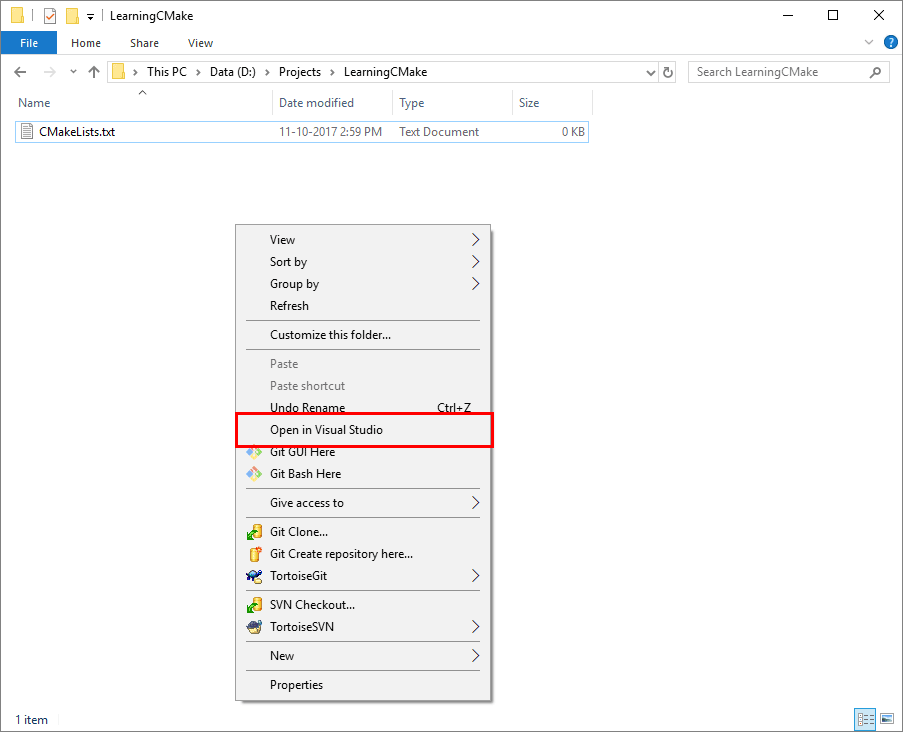Viewport: 903px width, 732px height.
Task: Click the New folder quick access icon
Action: pos(72,16)
